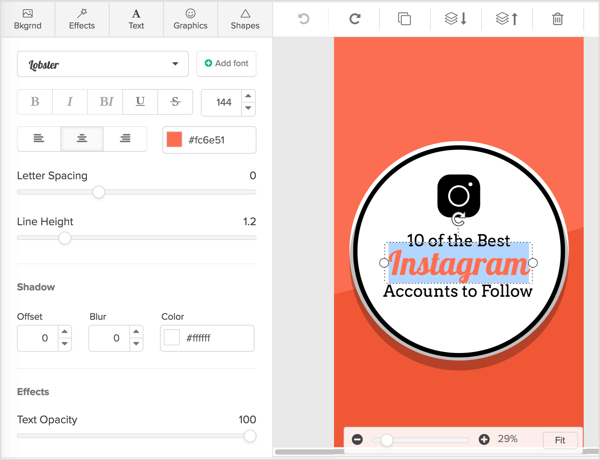Zoom in with the plus icon
The image size is (600, 460).
click(x=484, y=439)
